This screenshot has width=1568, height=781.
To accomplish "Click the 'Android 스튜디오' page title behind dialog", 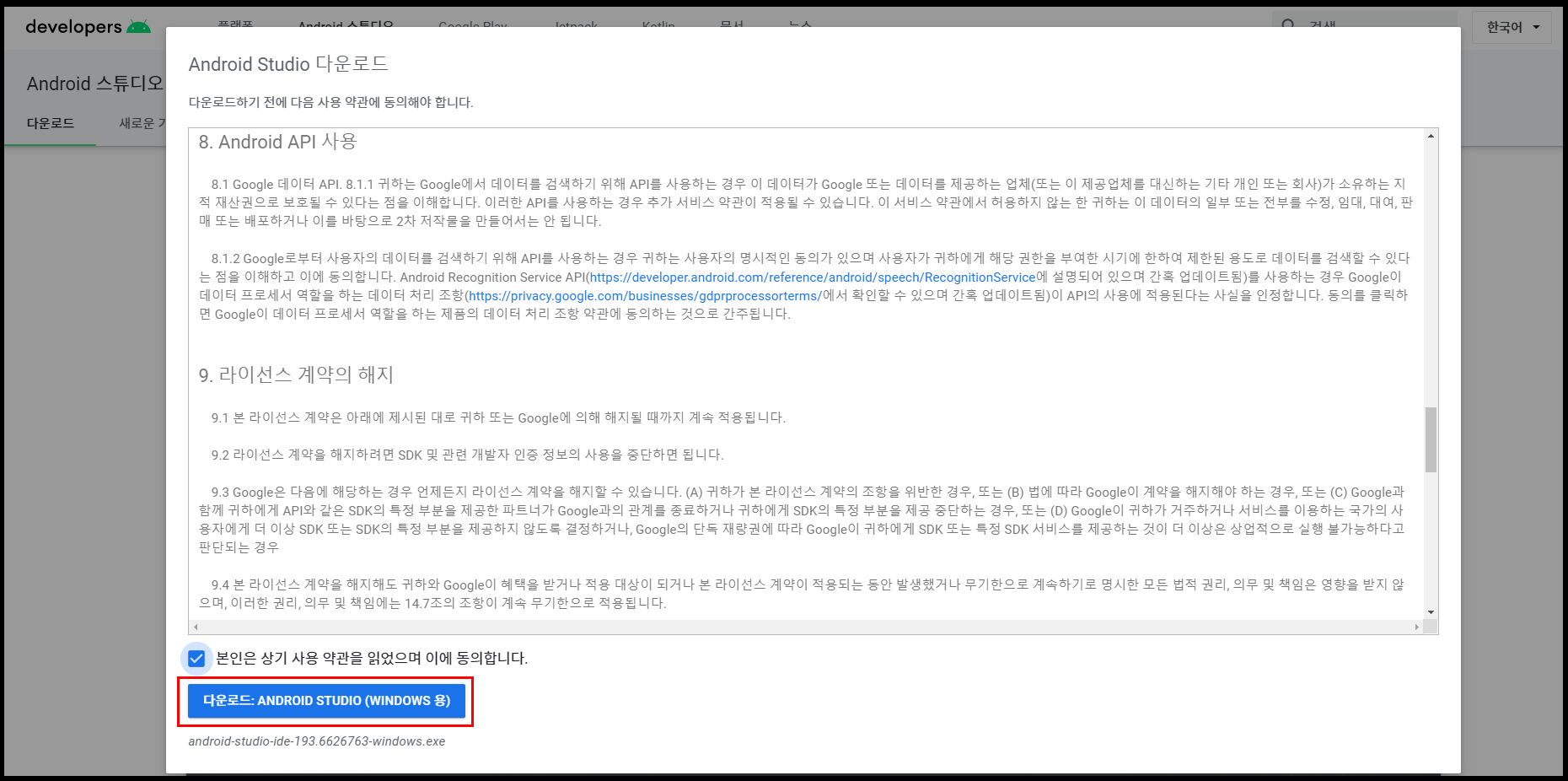I will click(x=95, y=83).
